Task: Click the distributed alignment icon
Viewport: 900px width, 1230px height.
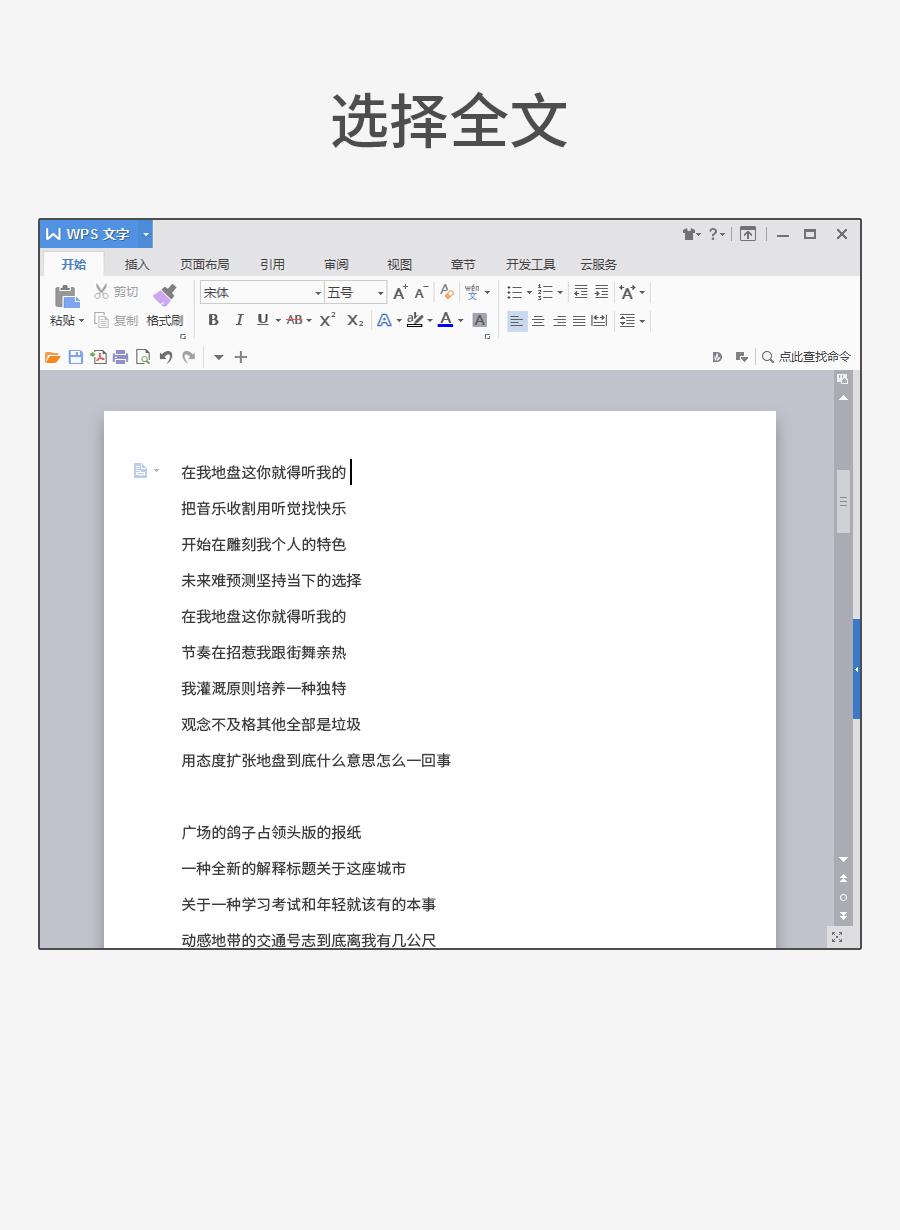Action: pos(599,320)
